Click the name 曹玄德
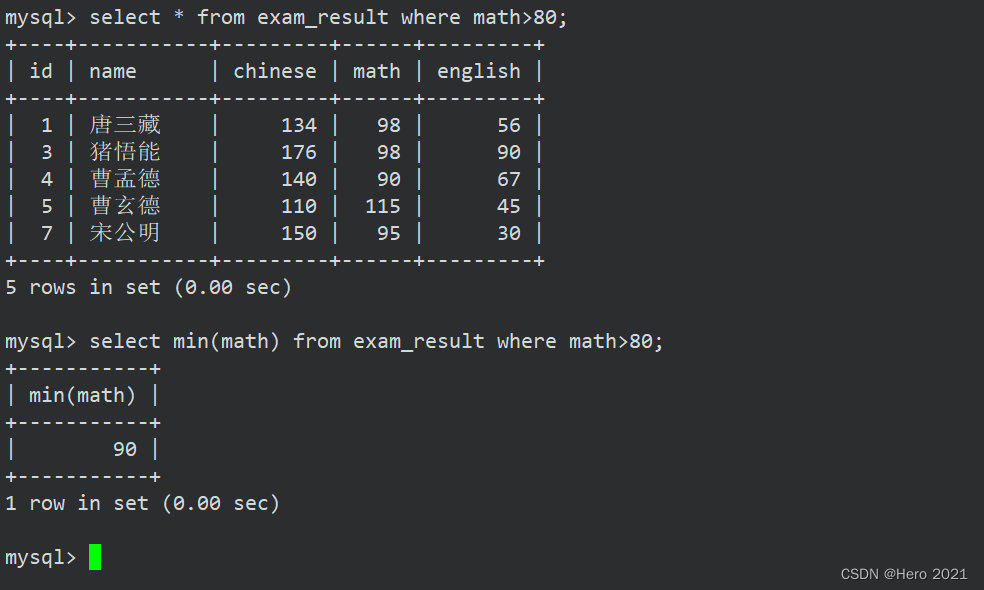Screen dimensions: 984x590 [x=125, y=205]
